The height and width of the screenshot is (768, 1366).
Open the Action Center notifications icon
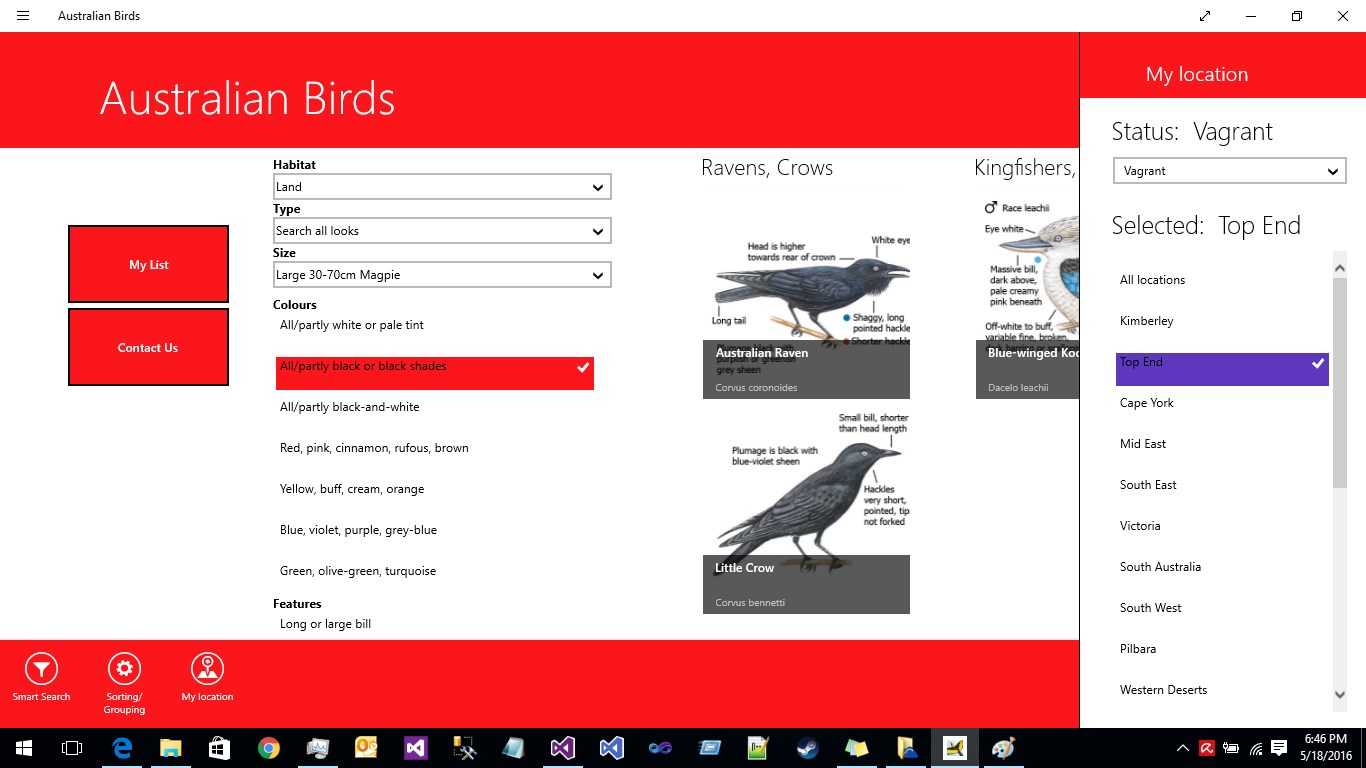coord(1279,748)
